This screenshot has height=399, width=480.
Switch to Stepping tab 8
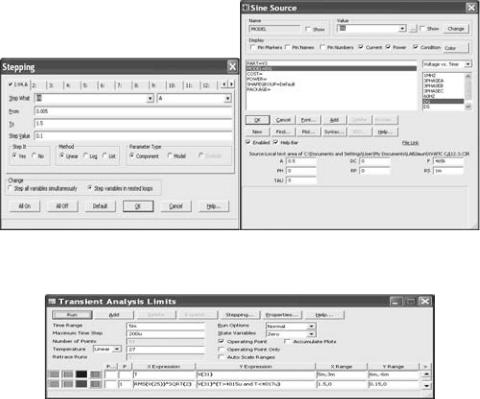click(x=140, y=85)
